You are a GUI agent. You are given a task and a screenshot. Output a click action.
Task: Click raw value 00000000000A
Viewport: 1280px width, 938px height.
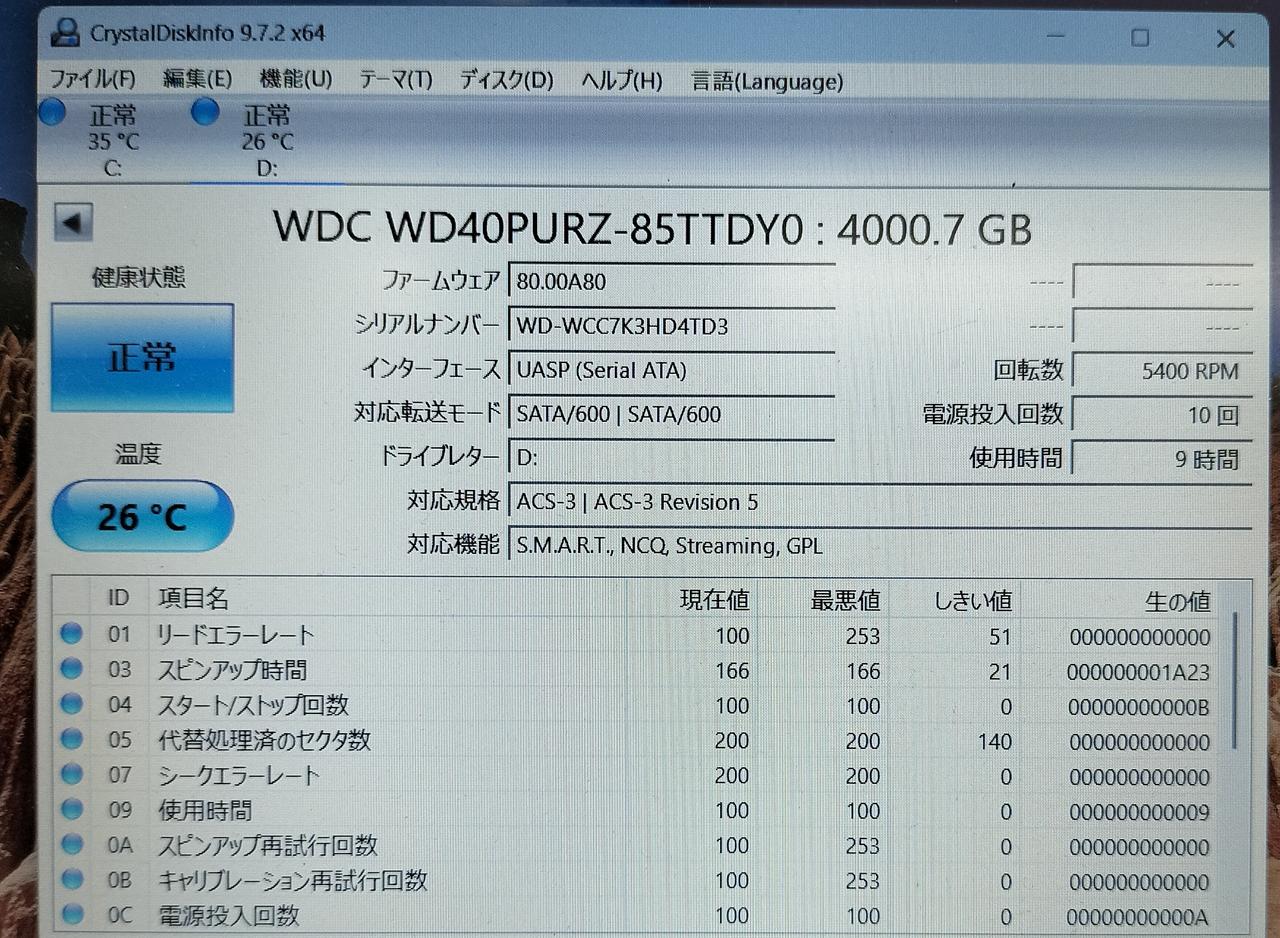coord(1138,917)
